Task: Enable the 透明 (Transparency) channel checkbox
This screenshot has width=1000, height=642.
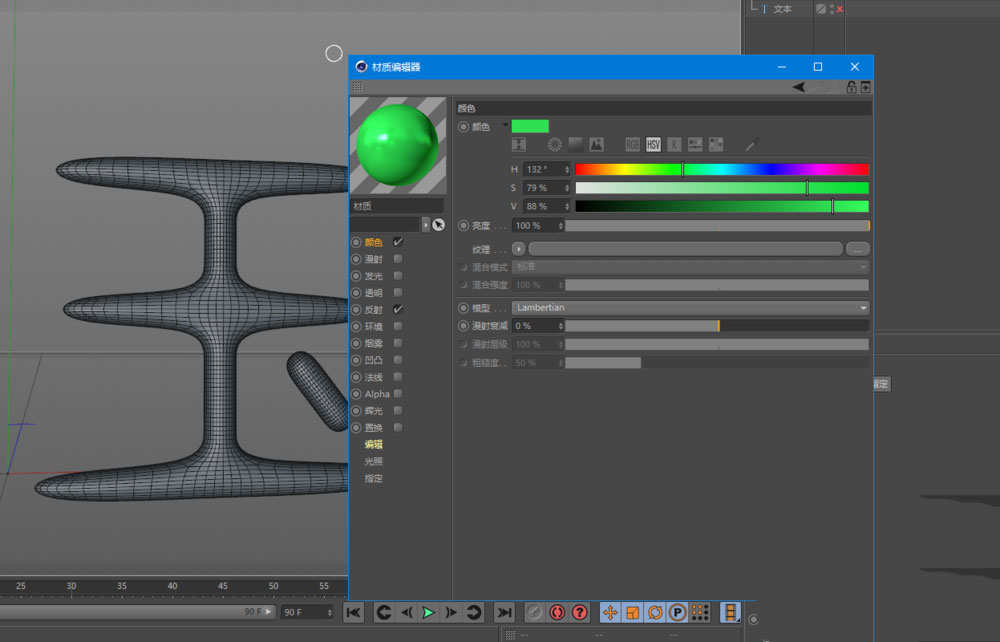Action: (398, 293)
